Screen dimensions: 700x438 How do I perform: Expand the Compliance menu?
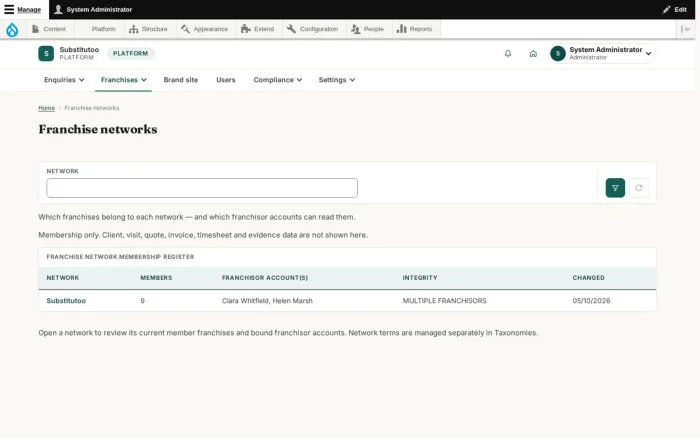pyautogui.click(x=278, y=80)
